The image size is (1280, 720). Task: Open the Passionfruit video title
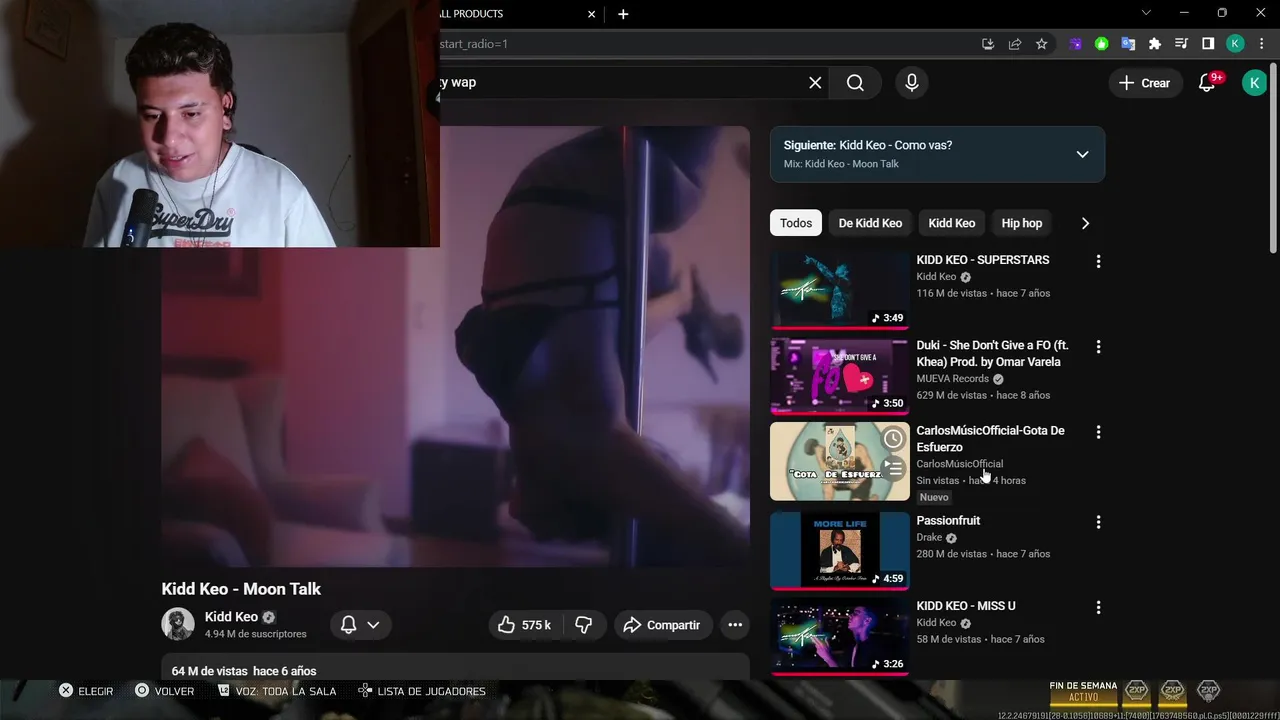tap(948, 521)
